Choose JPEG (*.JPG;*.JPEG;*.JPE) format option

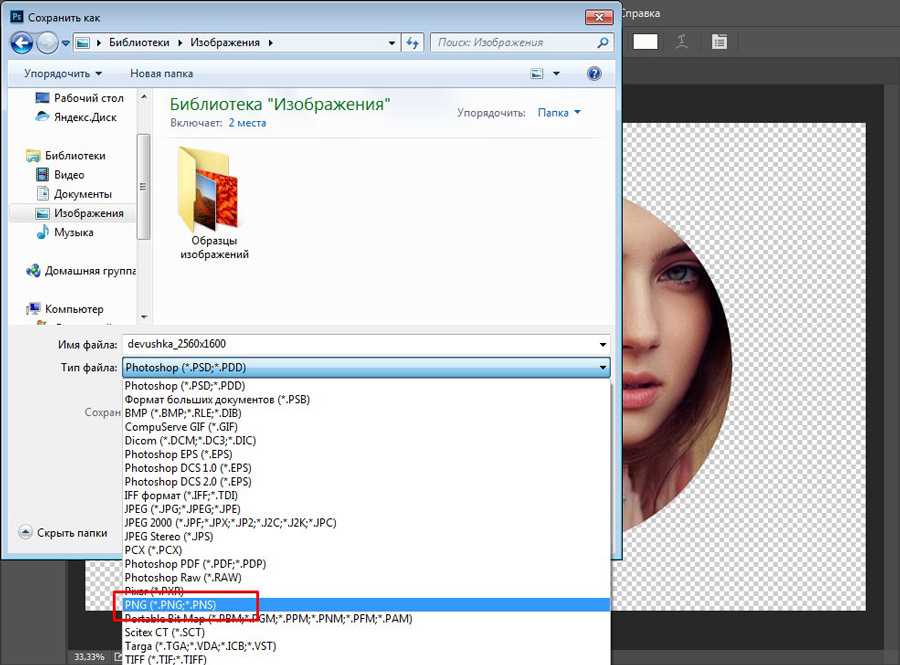[x=366, y=509]
